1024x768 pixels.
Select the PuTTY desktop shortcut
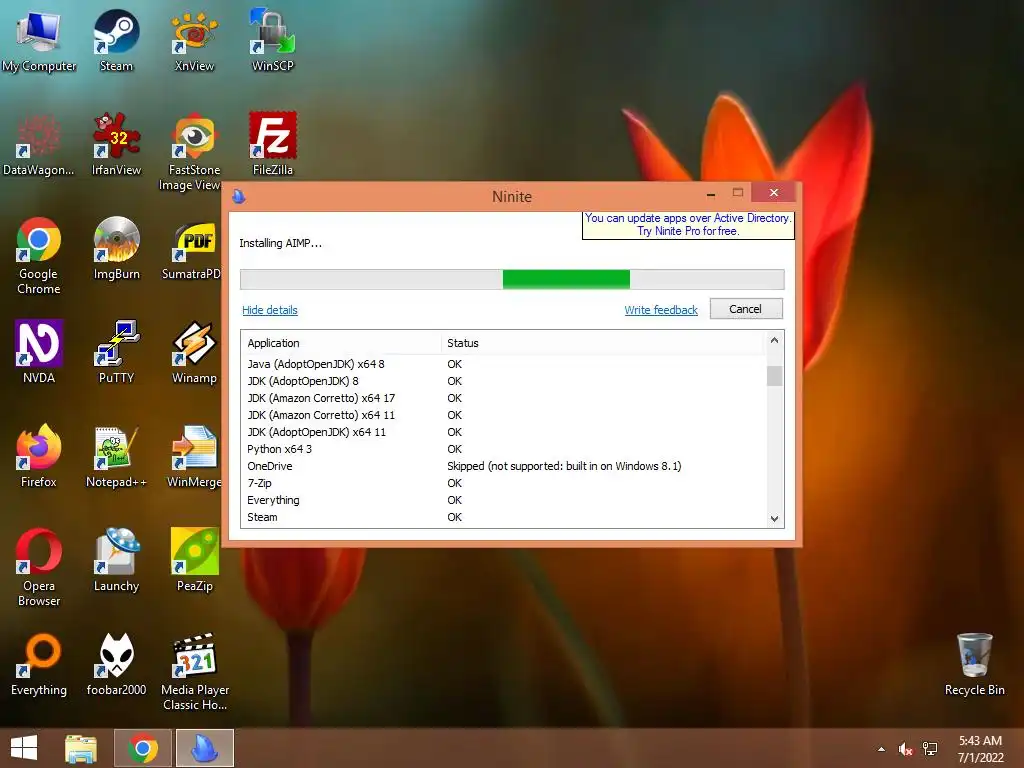(x=116, y=351)
